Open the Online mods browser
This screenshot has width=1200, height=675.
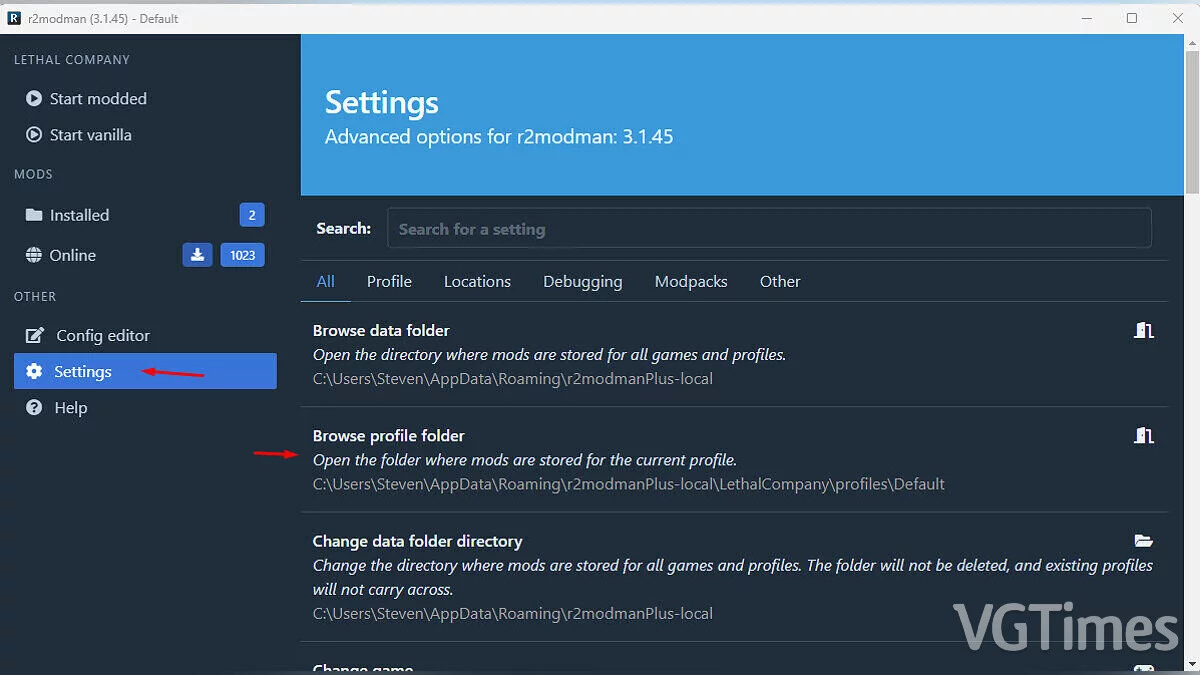[x=73, y=255]
